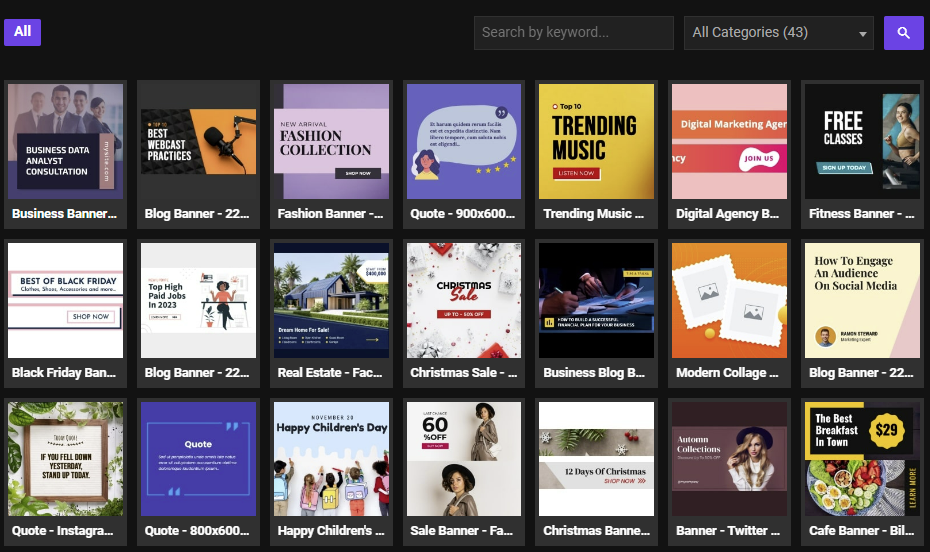Click the 'Quote - 900x600...' title text
Image resolution: width=930 pixels, height=552 pixels.
463,213
